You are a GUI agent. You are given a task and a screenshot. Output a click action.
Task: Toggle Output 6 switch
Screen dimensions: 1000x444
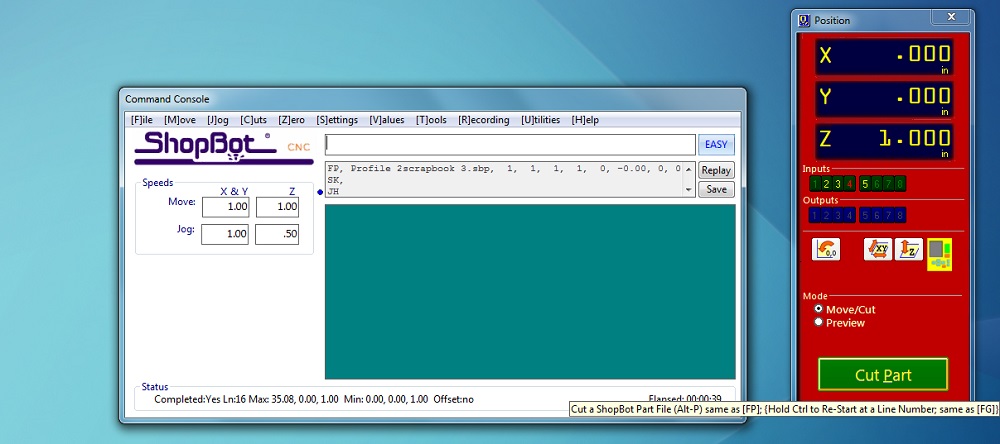pyautogui.click(x=876, y=216)
